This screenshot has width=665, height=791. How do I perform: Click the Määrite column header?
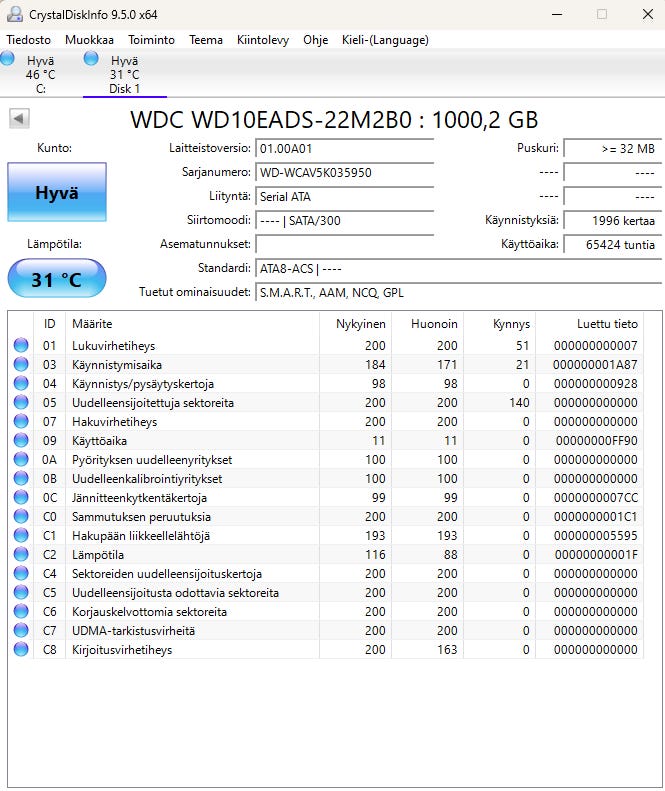click(x=192, y=324)
